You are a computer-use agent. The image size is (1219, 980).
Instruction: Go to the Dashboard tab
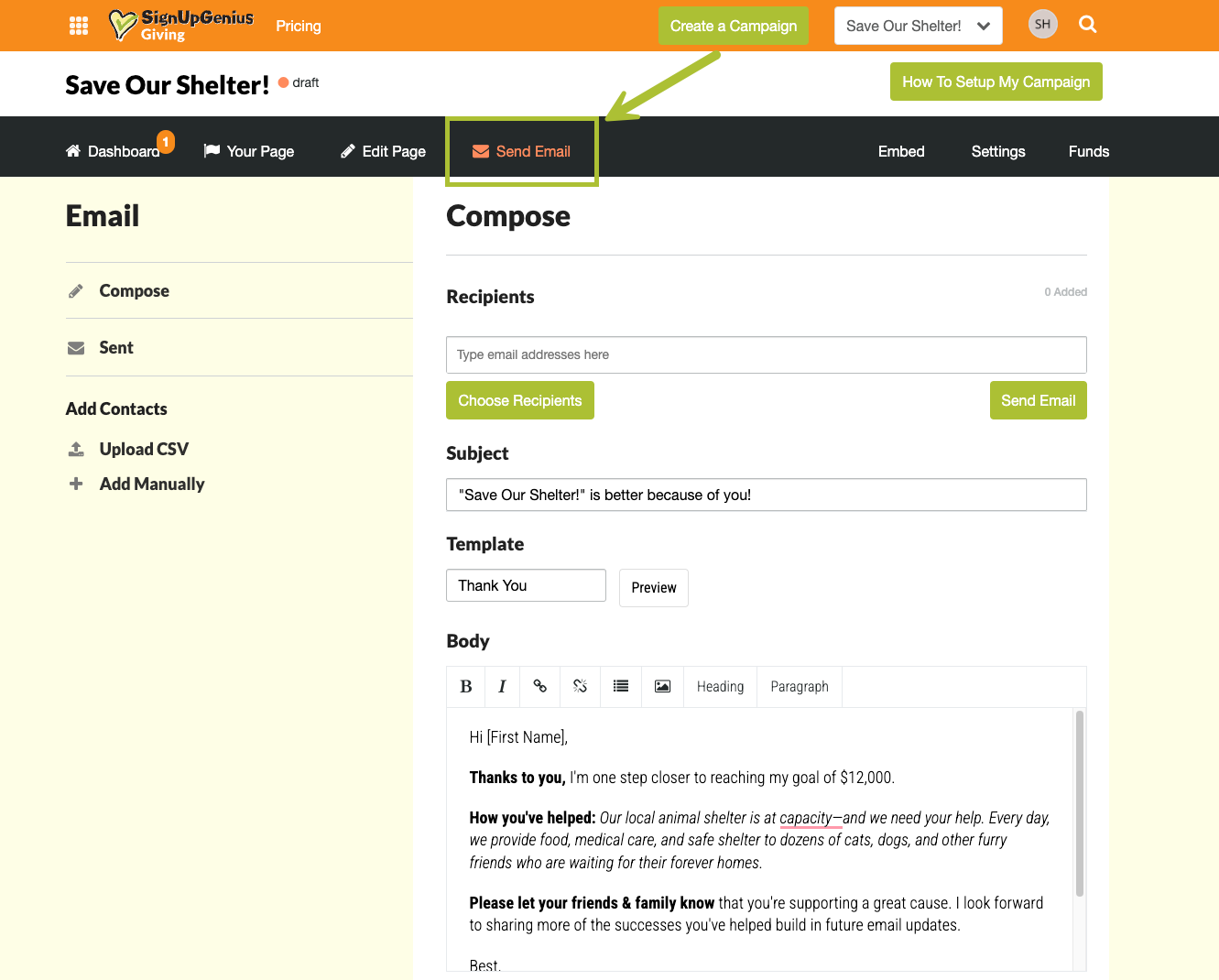(113, 152)
